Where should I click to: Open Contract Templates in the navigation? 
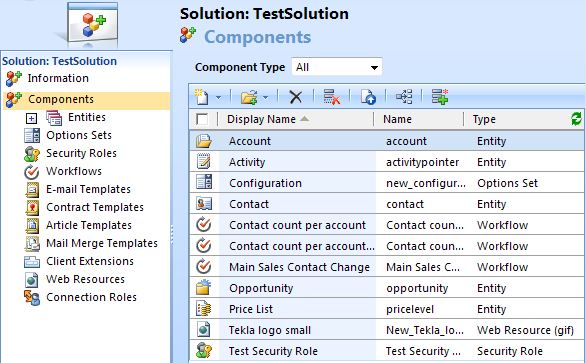[x=95, y=207]
